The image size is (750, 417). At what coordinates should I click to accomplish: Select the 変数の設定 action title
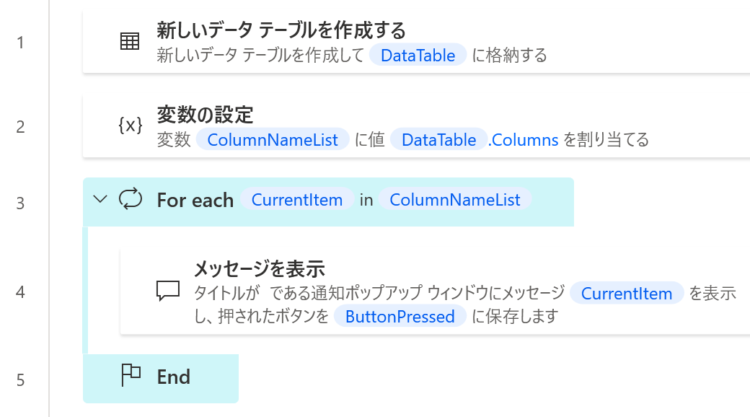205,115
